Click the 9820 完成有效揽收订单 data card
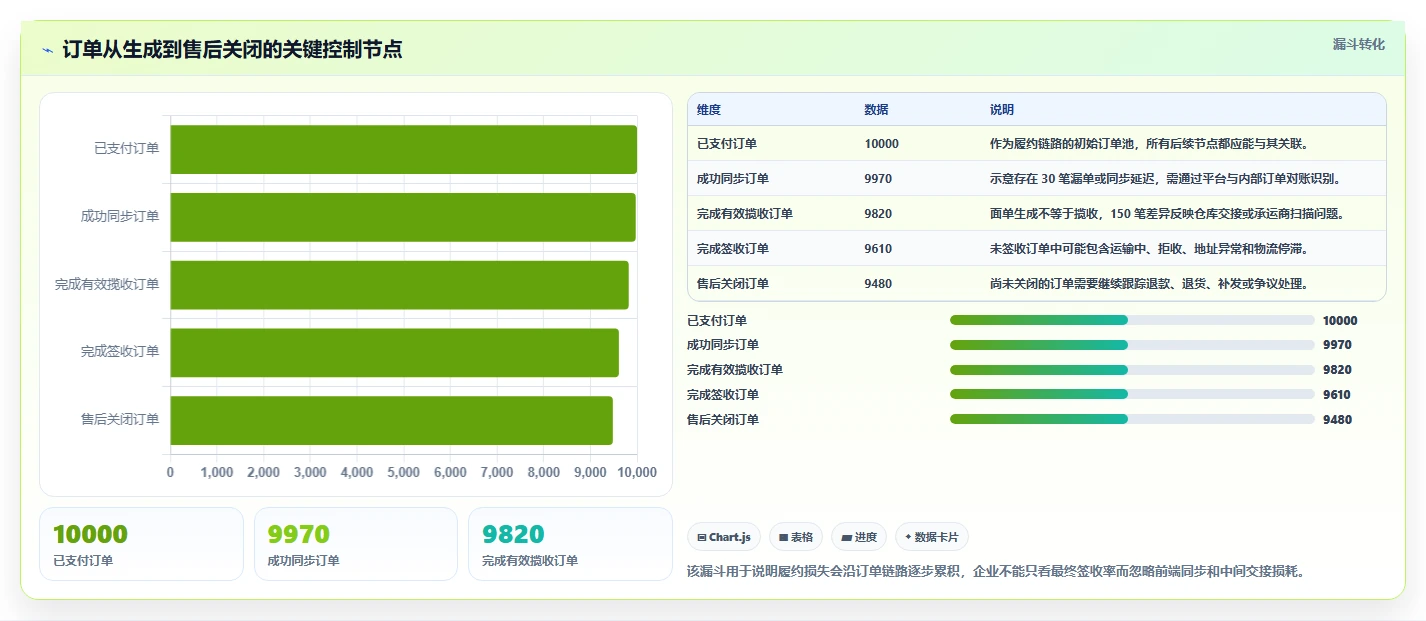The image size is (1426, 621). point(570,544)
